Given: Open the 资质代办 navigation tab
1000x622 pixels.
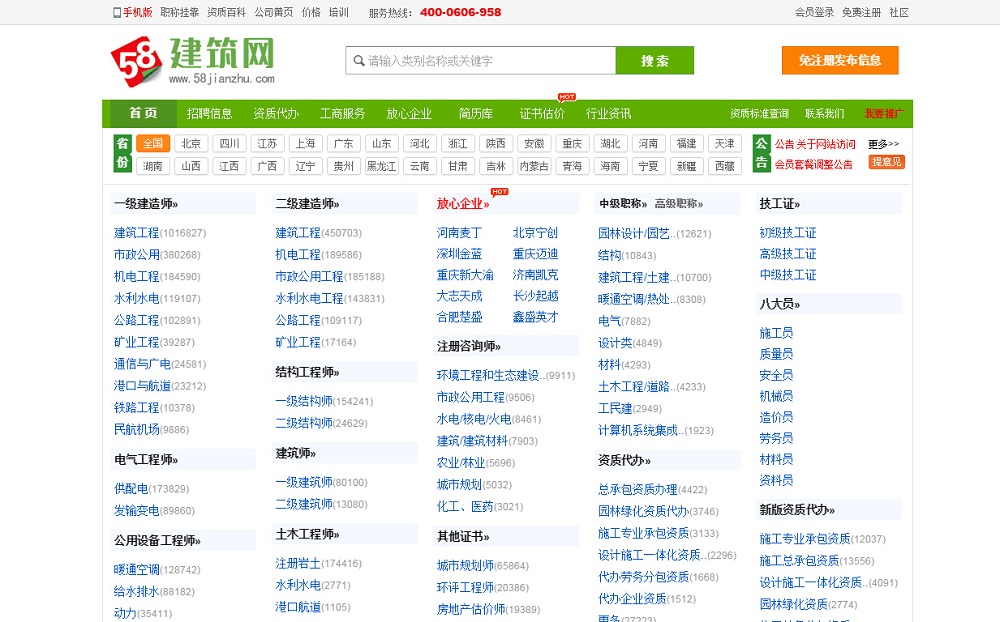Looking at the screenshot, I should click(276, 114).
